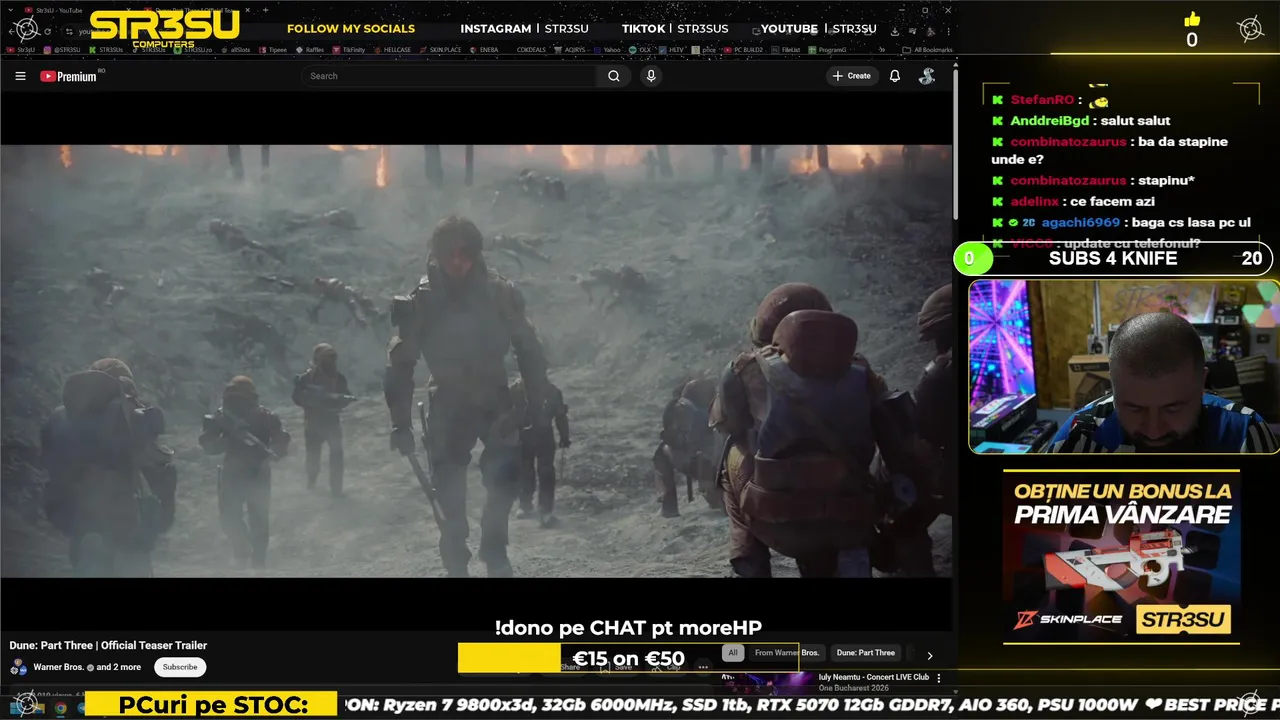Open the YouTube hamburger guide menu
The height and width of the screenshot is (720, 1280).
(x=20, y=76)
